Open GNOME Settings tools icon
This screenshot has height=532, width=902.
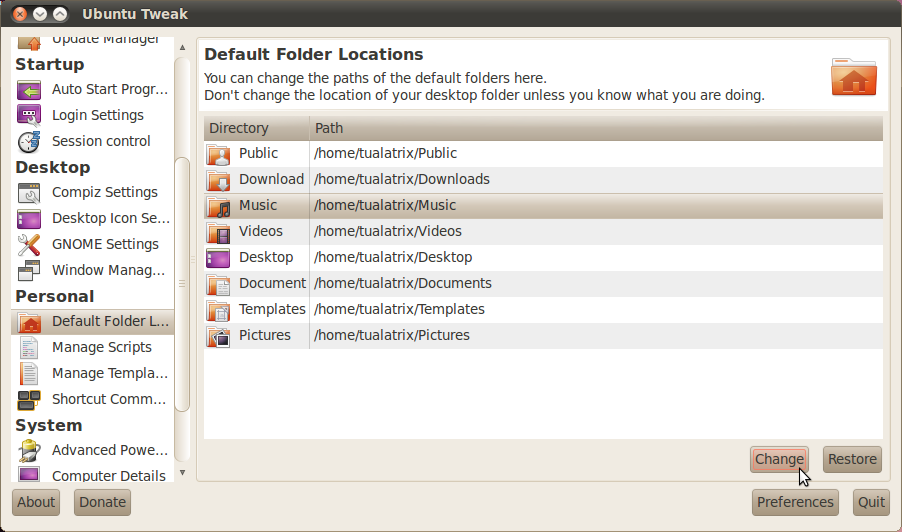(x=29, y=244)
